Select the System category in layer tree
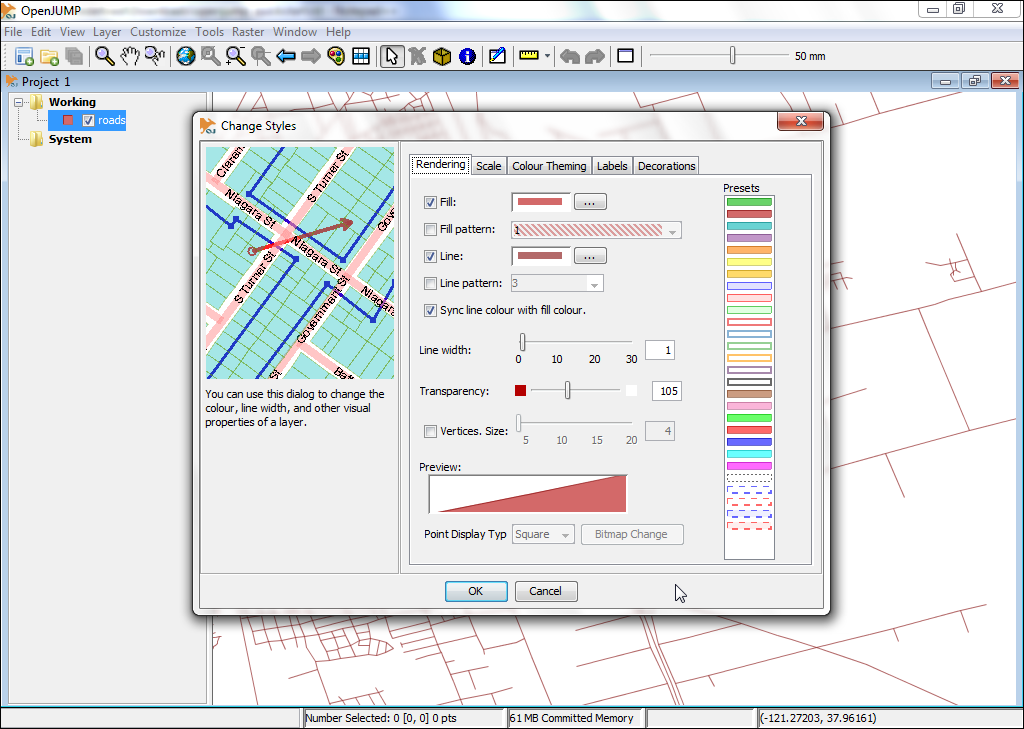The height and width of the screenshot is (729, 1024). coord(70,139)
